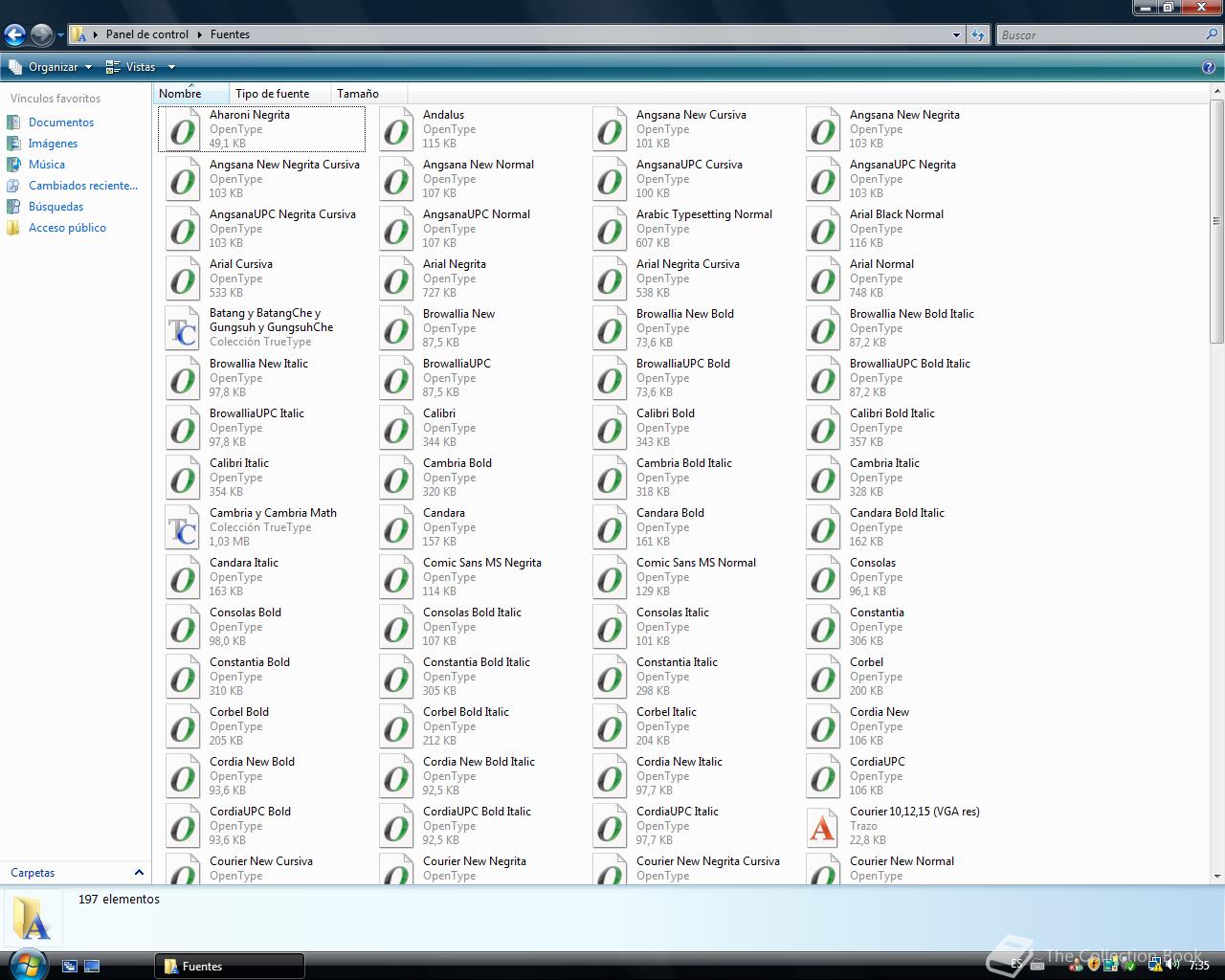
Task: Select CordiaUPC Italic font name
Action: pyautogui.click(x=678, y=812)
